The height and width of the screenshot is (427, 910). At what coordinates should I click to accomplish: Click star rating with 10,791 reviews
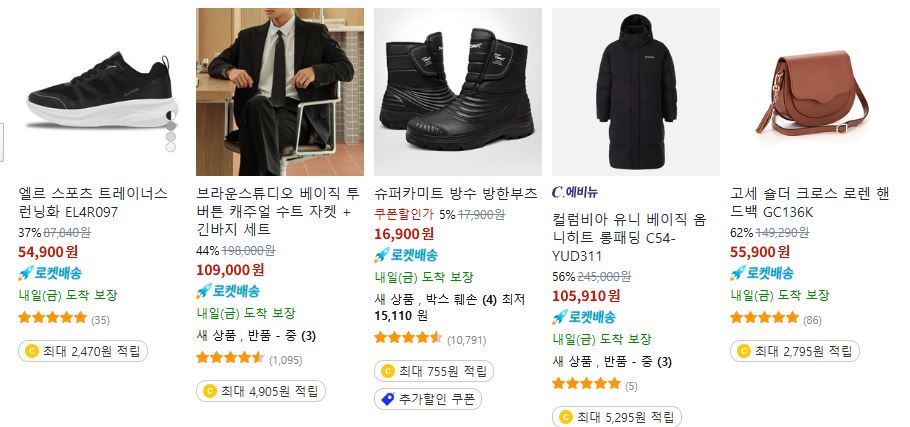tap(409, 337)
